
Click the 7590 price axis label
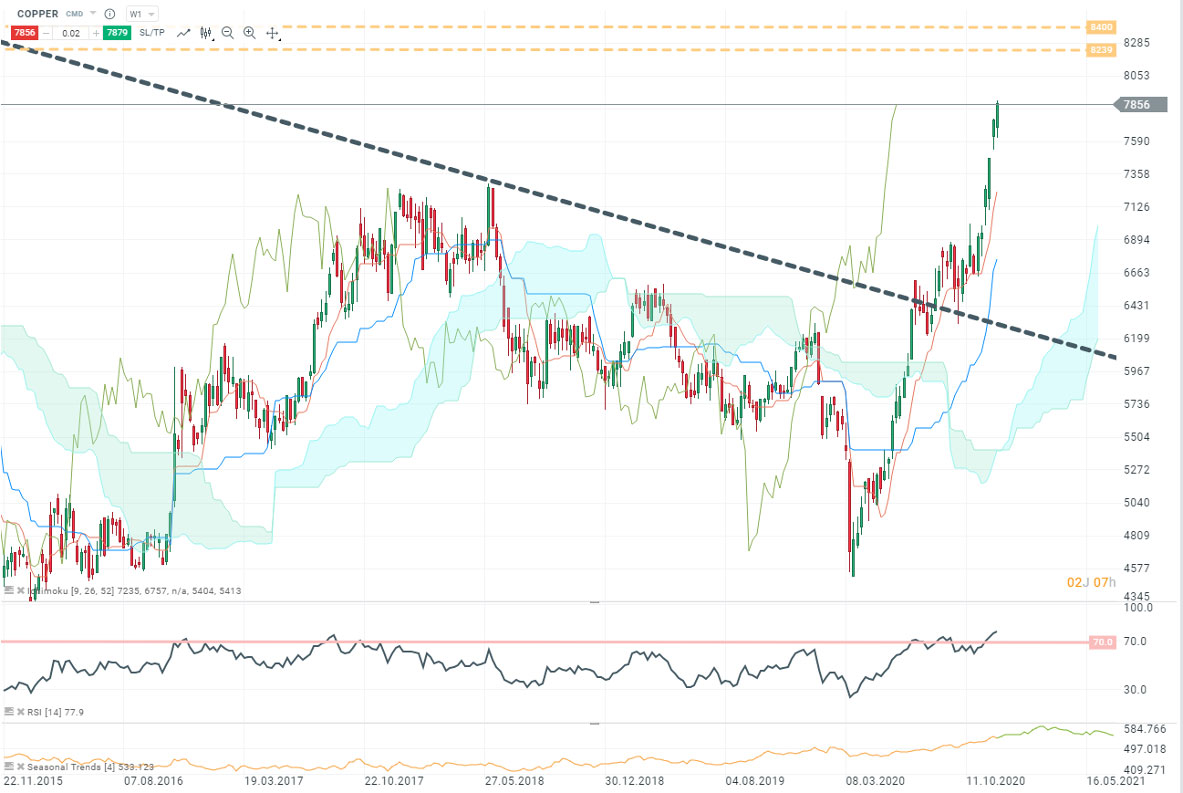point(1136,141)
